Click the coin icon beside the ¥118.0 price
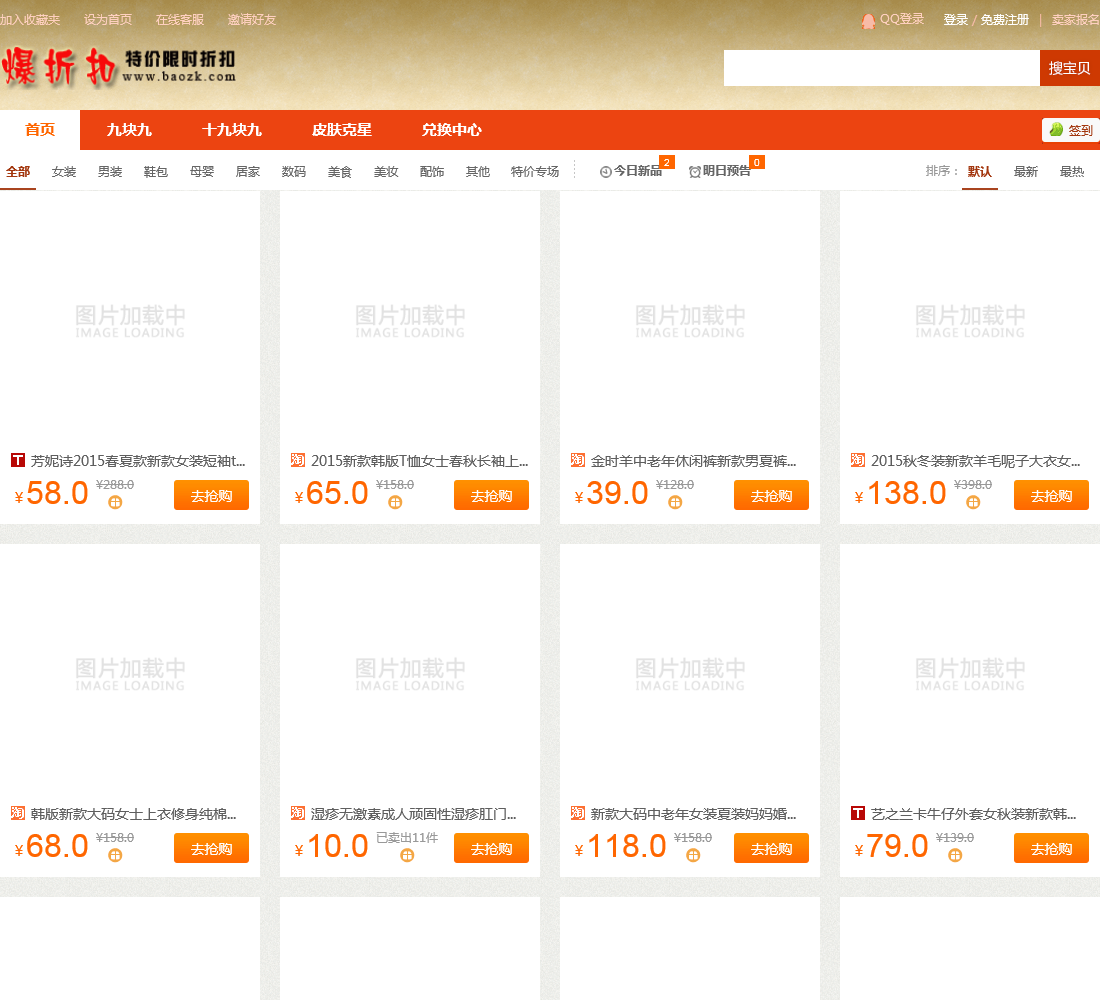 click(x=693, y=855)
